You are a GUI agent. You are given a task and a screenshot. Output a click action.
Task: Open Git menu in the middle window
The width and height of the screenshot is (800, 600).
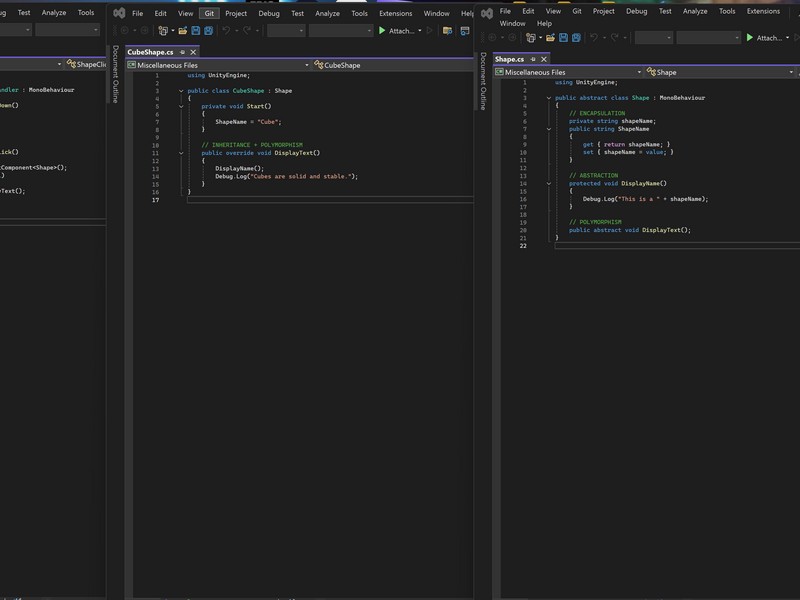click(x=210, y=13)
